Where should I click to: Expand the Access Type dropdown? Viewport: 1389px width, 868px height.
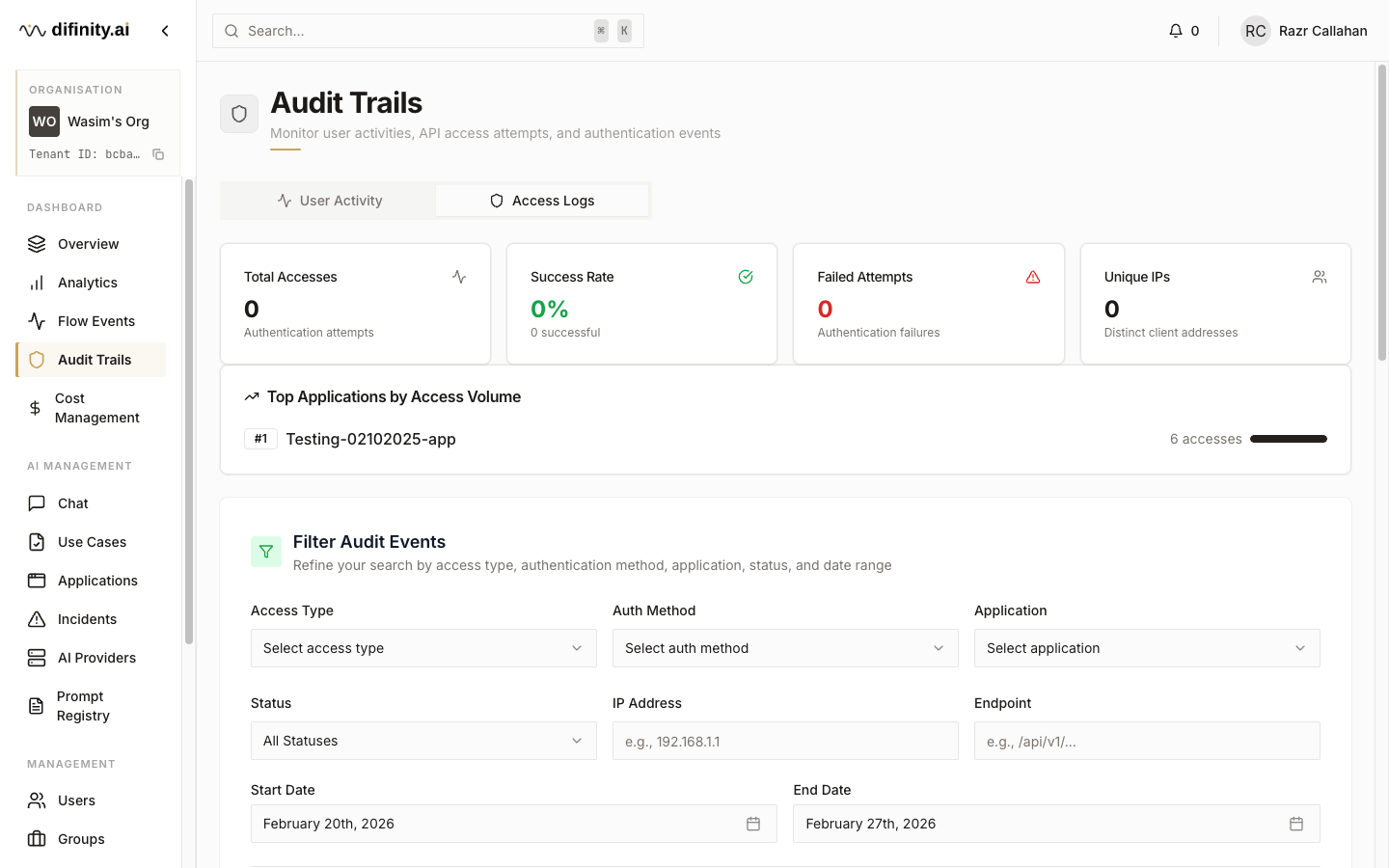click(x=423, y=648)
